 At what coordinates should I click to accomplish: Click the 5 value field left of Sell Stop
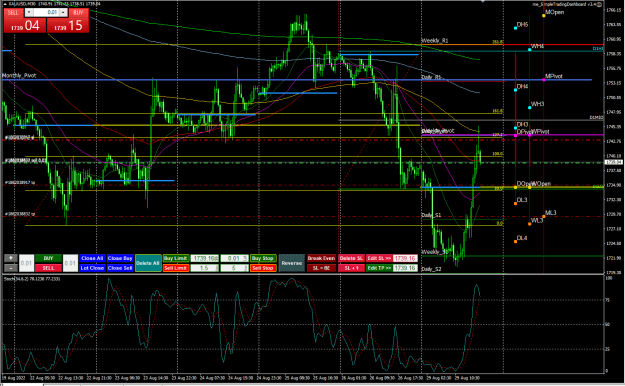[234, 268]
